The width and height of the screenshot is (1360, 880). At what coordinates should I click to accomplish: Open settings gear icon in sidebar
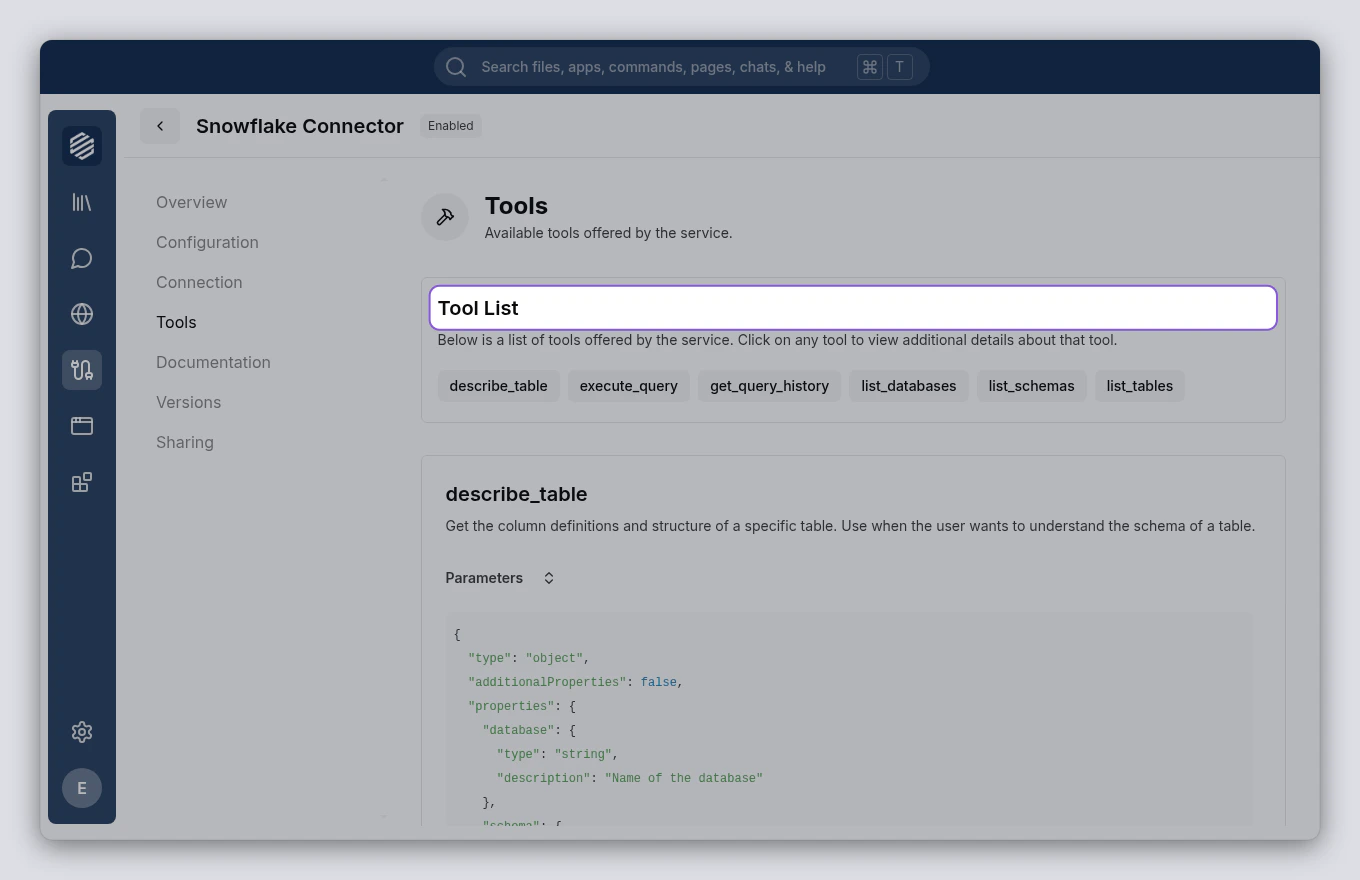82,732
